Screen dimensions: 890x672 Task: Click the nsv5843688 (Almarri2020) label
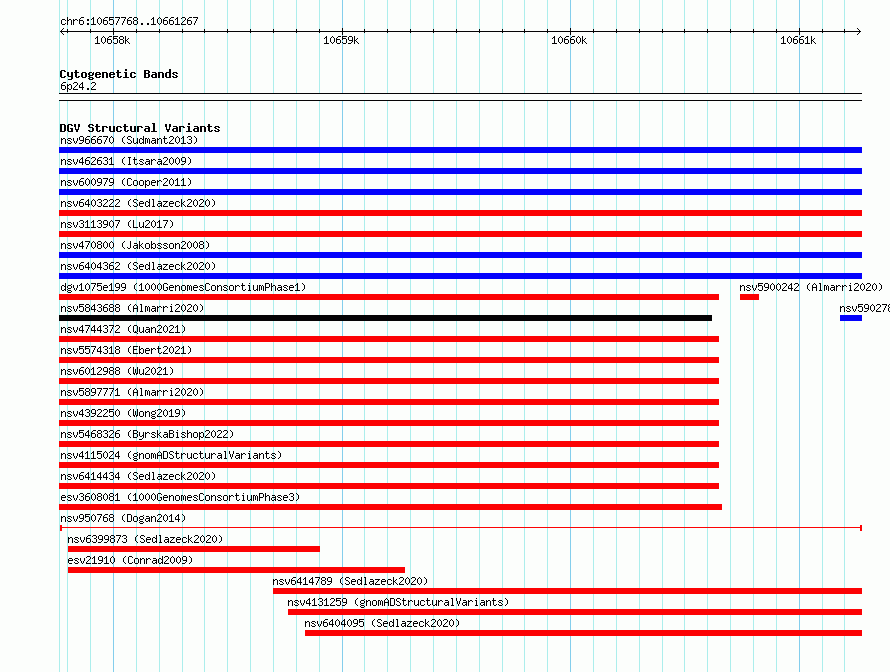point(132,308)
